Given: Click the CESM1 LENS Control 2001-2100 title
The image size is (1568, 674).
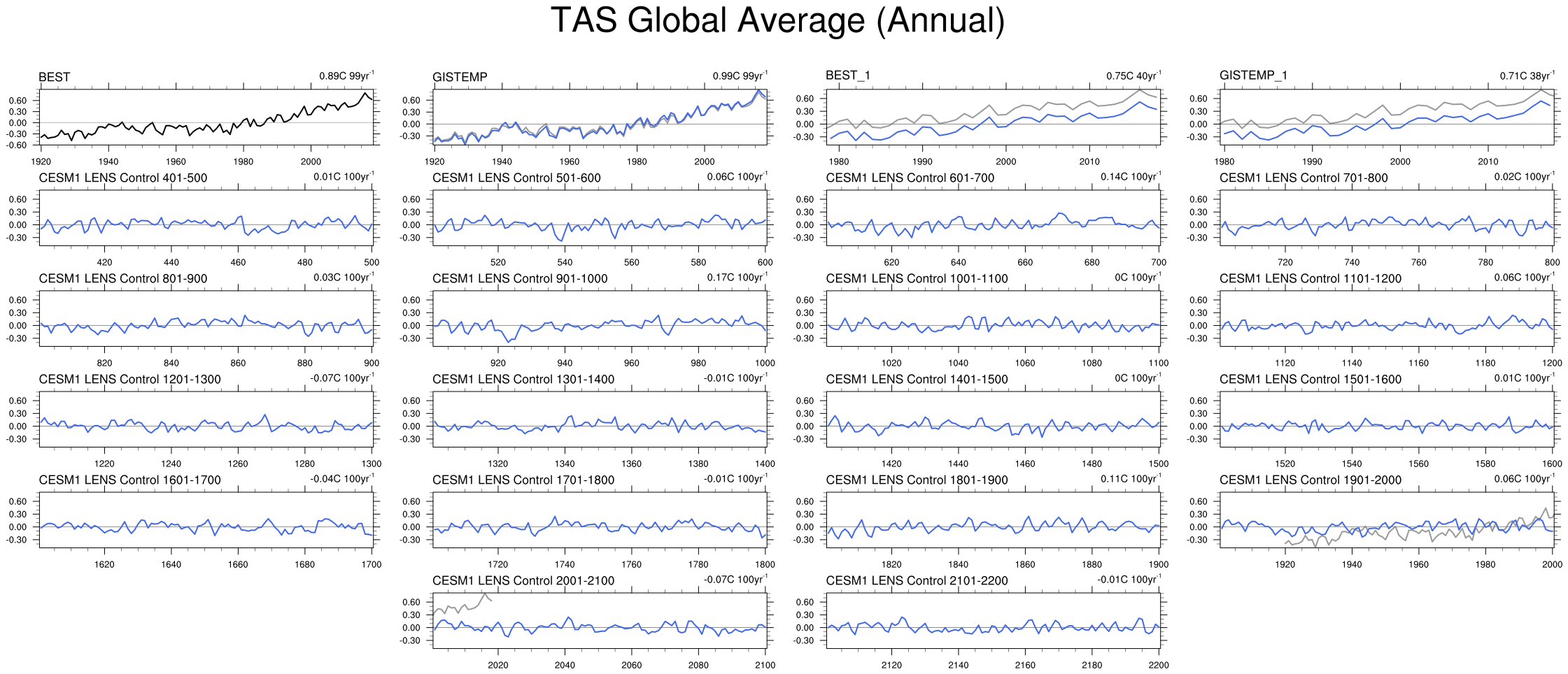Looking at the screenshot, I should tap(523, 580).
